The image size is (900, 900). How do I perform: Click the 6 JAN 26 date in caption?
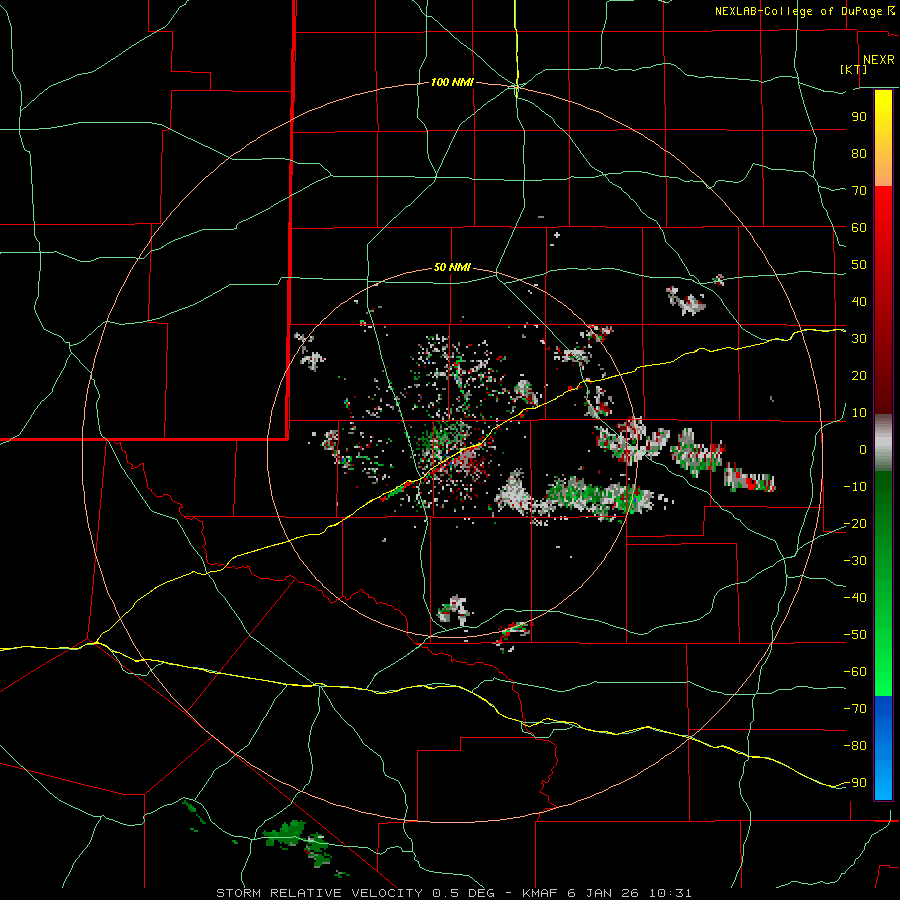605,893
